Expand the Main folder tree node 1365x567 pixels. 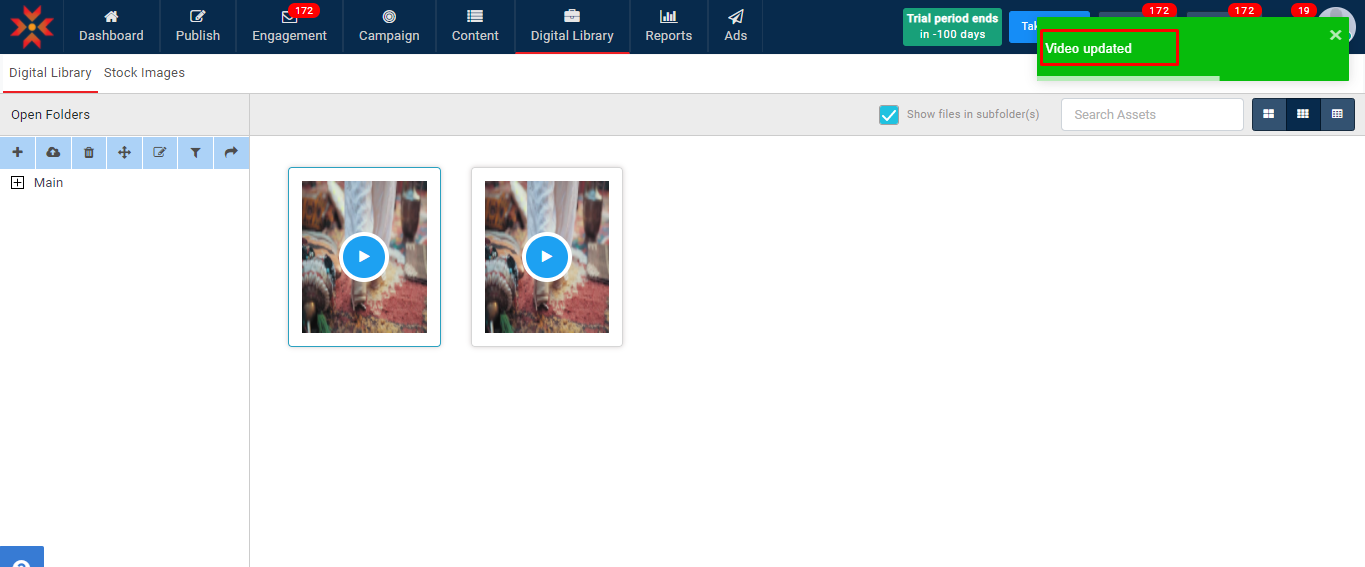[17, 183]
